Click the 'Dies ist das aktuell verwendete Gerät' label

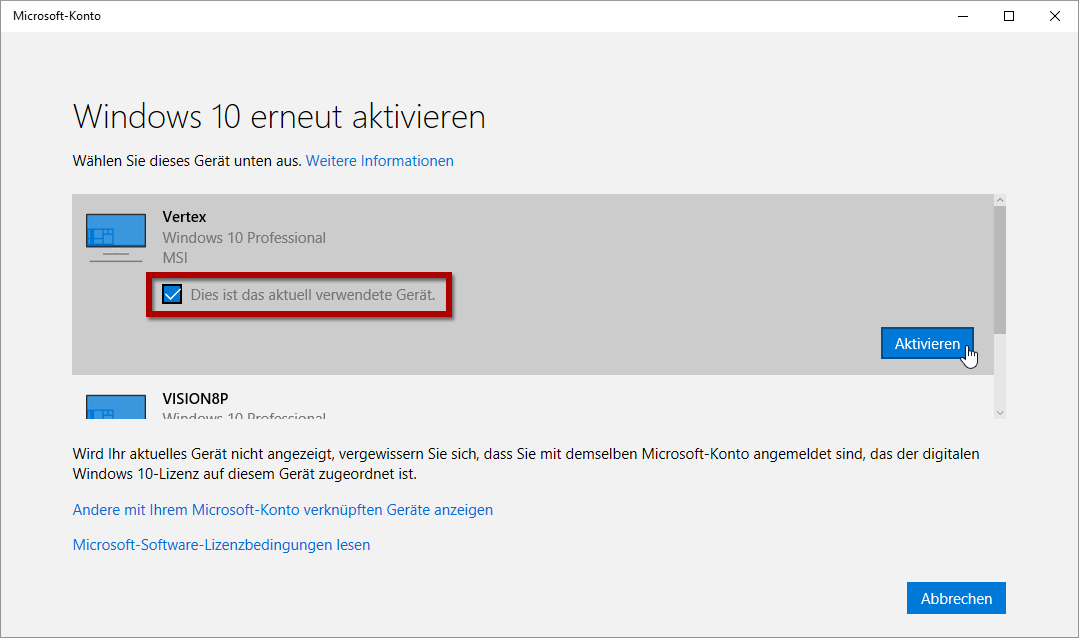point(312,295)
